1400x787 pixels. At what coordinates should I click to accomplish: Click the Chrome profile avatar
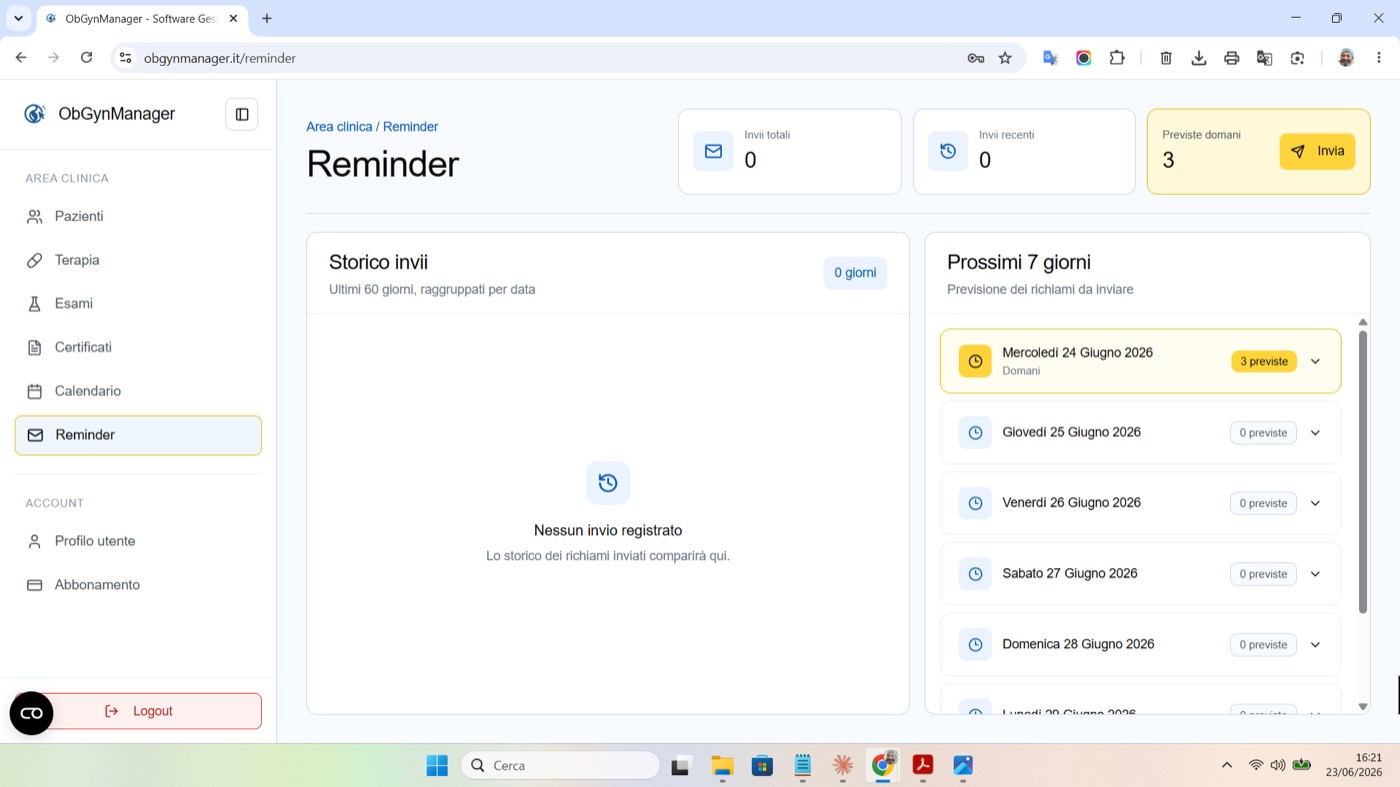[1346, 58]
